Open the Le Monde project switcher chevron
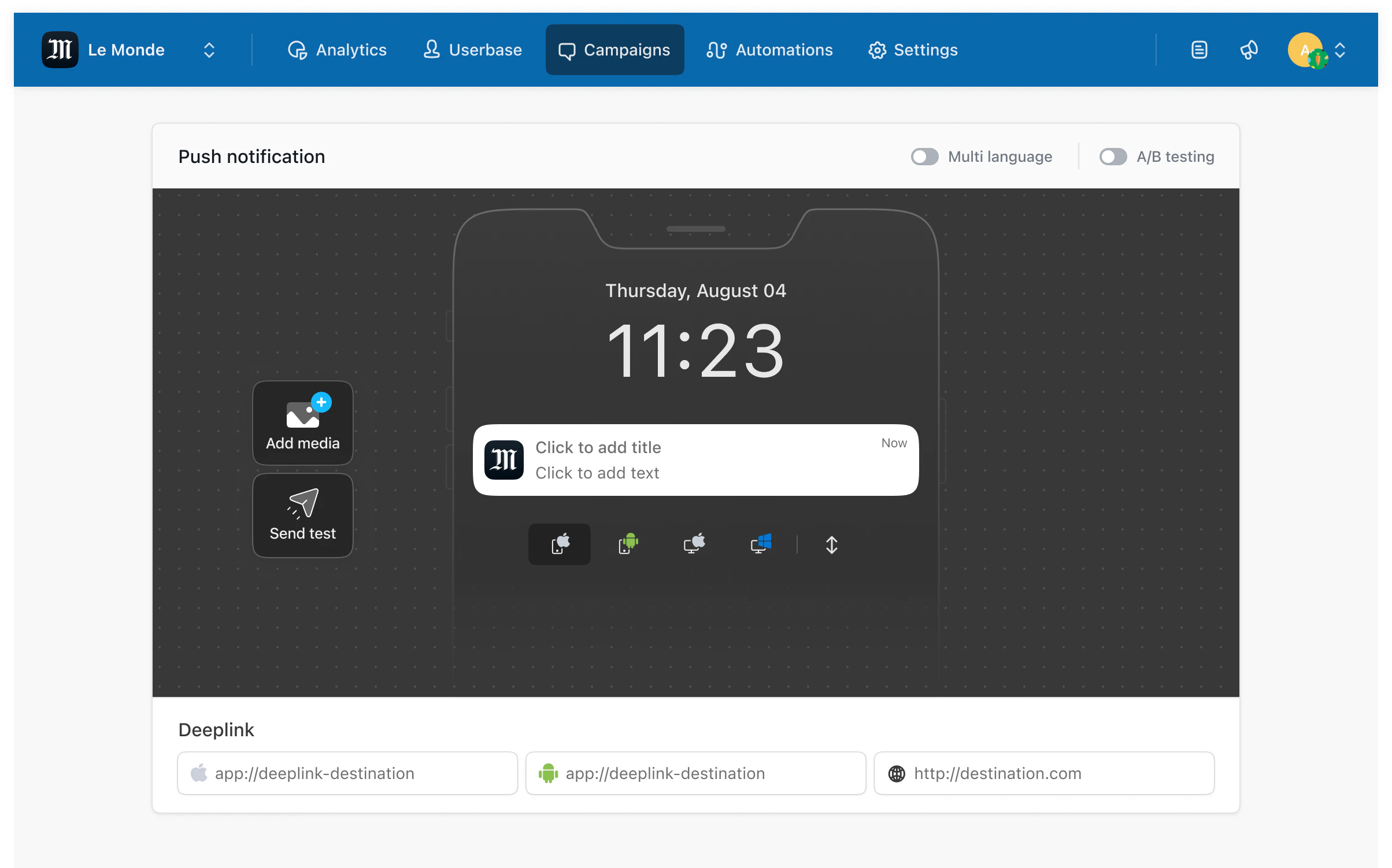1392x868 pixels. [x=209, y=50]
